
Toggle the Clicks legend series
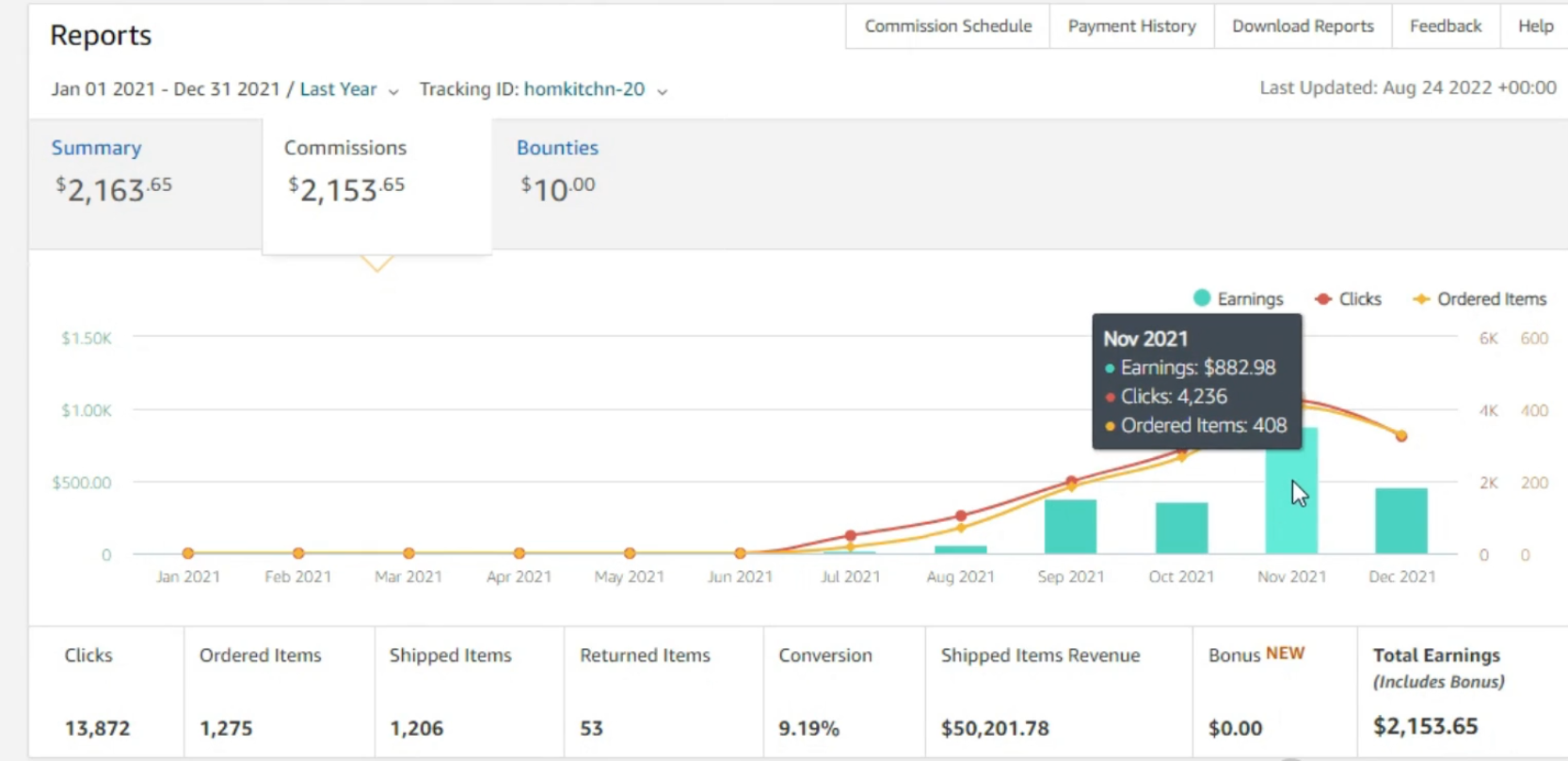[1348, 299]
